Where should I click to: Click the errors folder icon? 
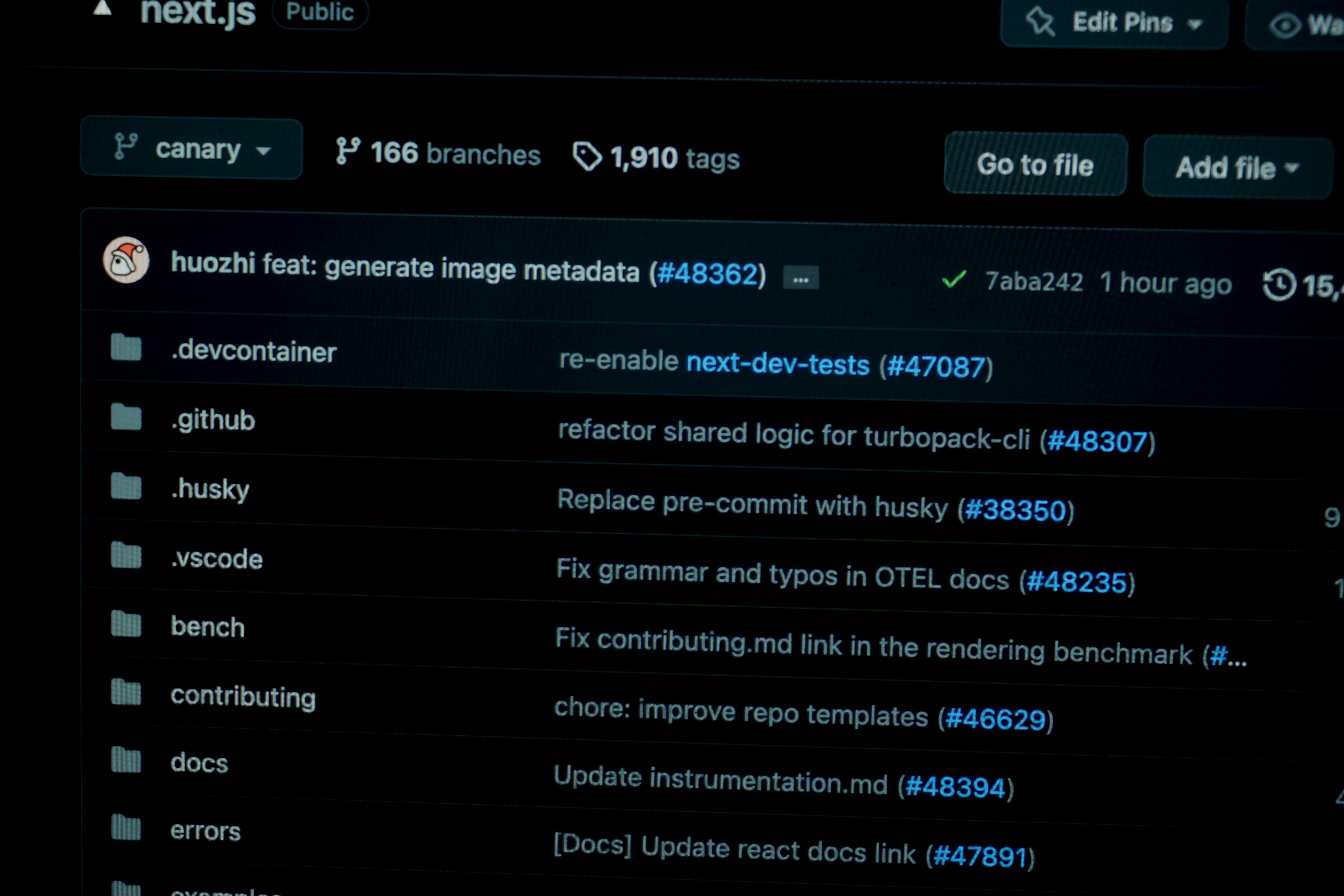tap(126, 827)
